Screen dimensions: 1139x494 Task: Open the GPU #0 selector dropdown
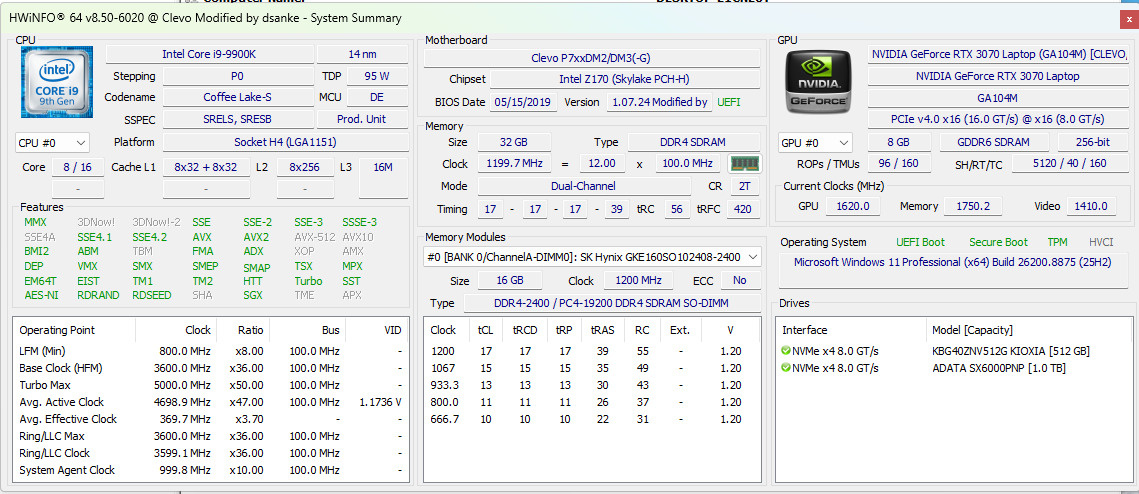click(815, 142)
